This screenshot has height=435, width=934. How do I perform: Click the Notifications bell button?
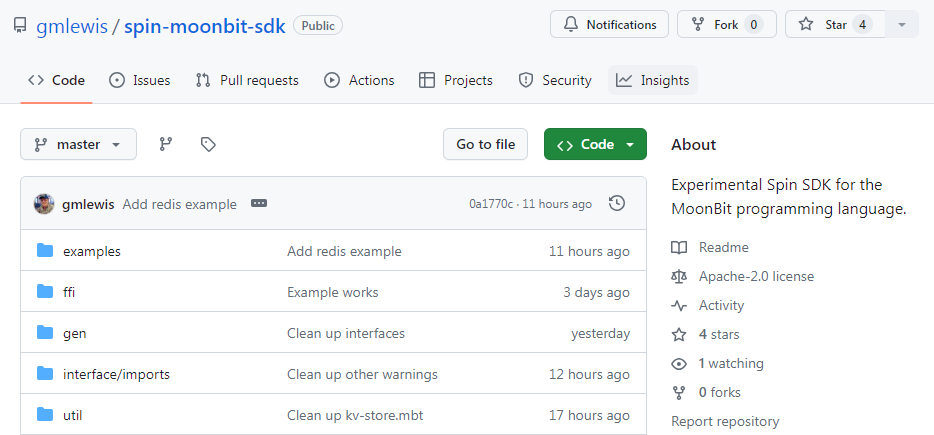tap(609, 24)
